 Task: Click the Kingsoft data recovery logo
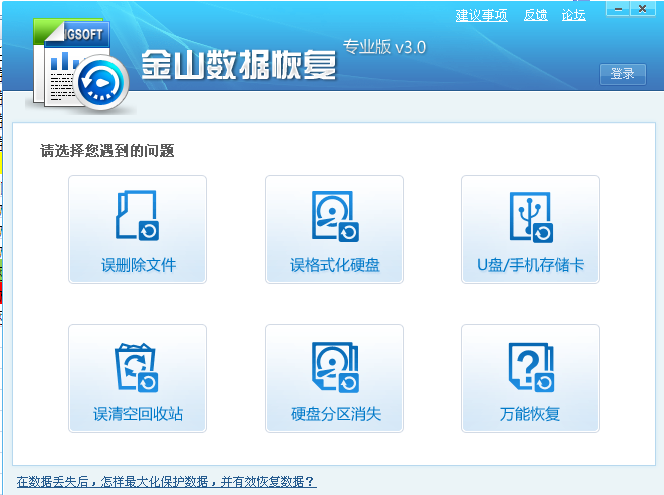click(80, 66)
